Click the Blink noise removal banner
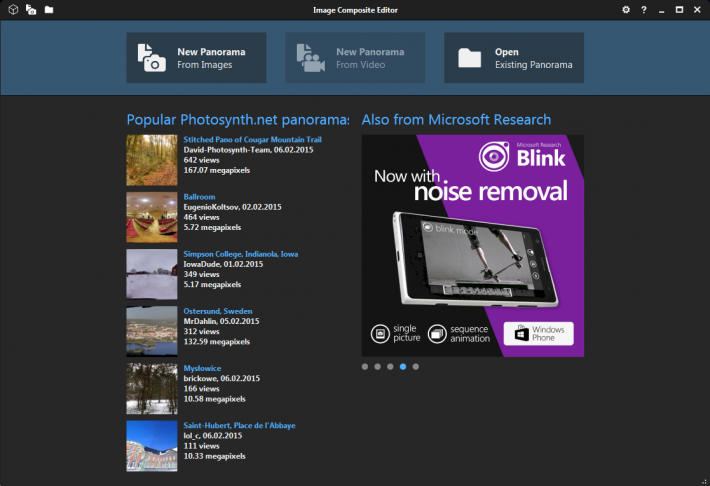This screenshot has width=710, height=486. click(x=473, y=245)
